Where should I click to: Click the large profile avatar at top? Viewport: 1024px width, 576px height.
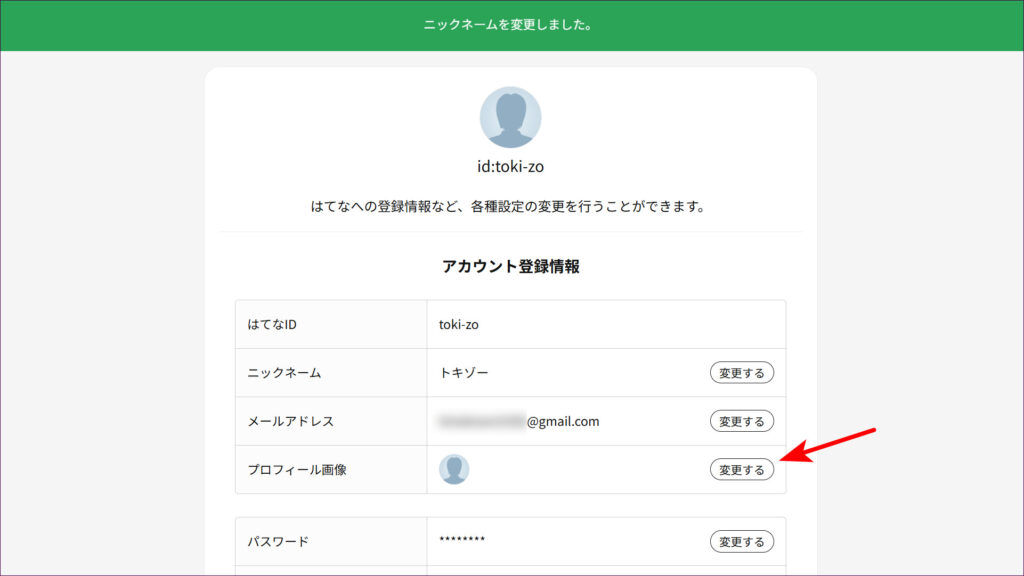tap(510, 117)
